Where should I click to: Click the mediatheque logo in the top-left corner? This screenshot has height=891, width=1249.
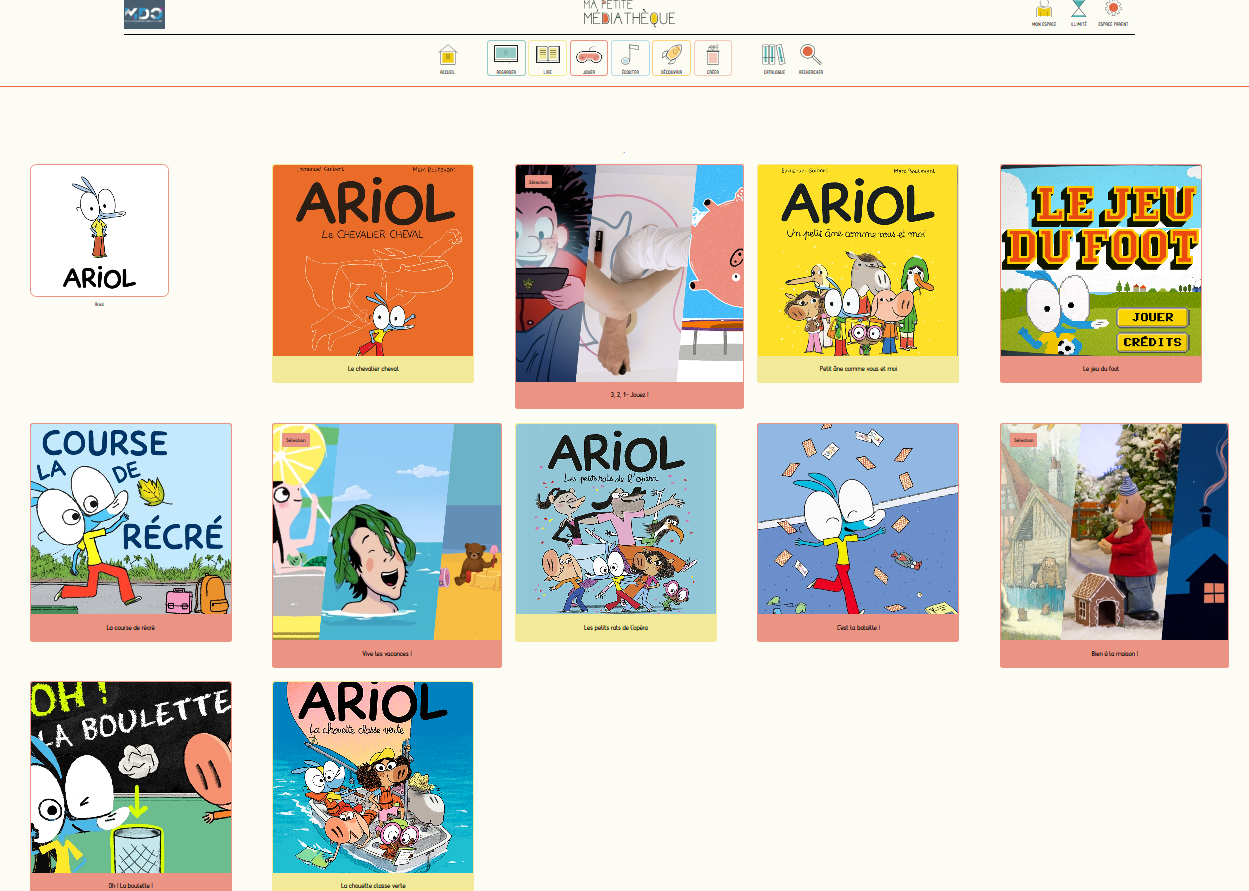pyautogui.click(x=144, y=14)
